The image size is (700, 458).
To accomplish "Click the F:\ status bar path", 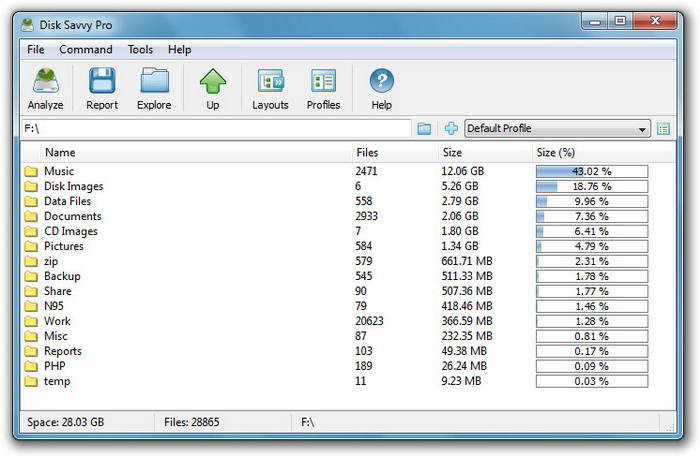I will point(308,422).
